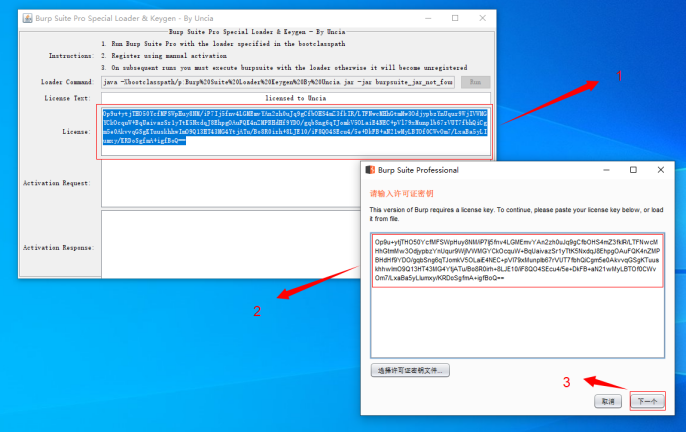
Task: Close the Burp Suite Professional dialog
Action: [x=661, y=170]
